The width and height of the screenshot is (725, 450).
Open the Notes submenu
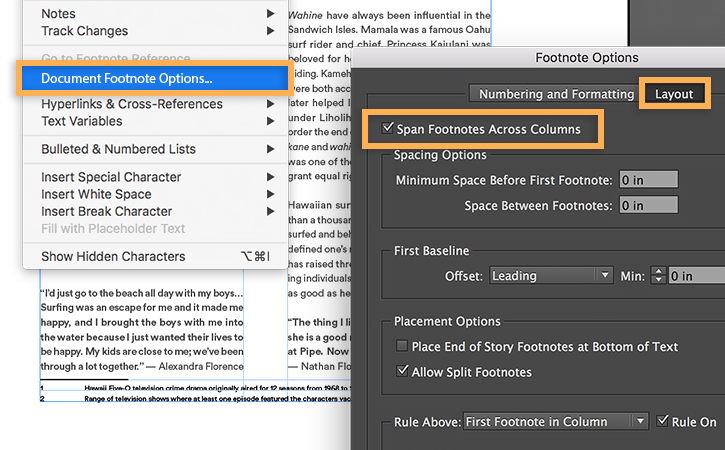coord(58,14)
